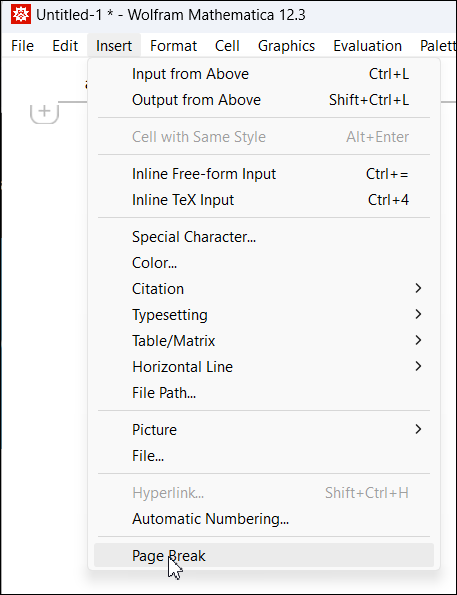Click the Hyperlink... entry
The width and height of the screenshot is (457, 595).
[x=264, y=493]
